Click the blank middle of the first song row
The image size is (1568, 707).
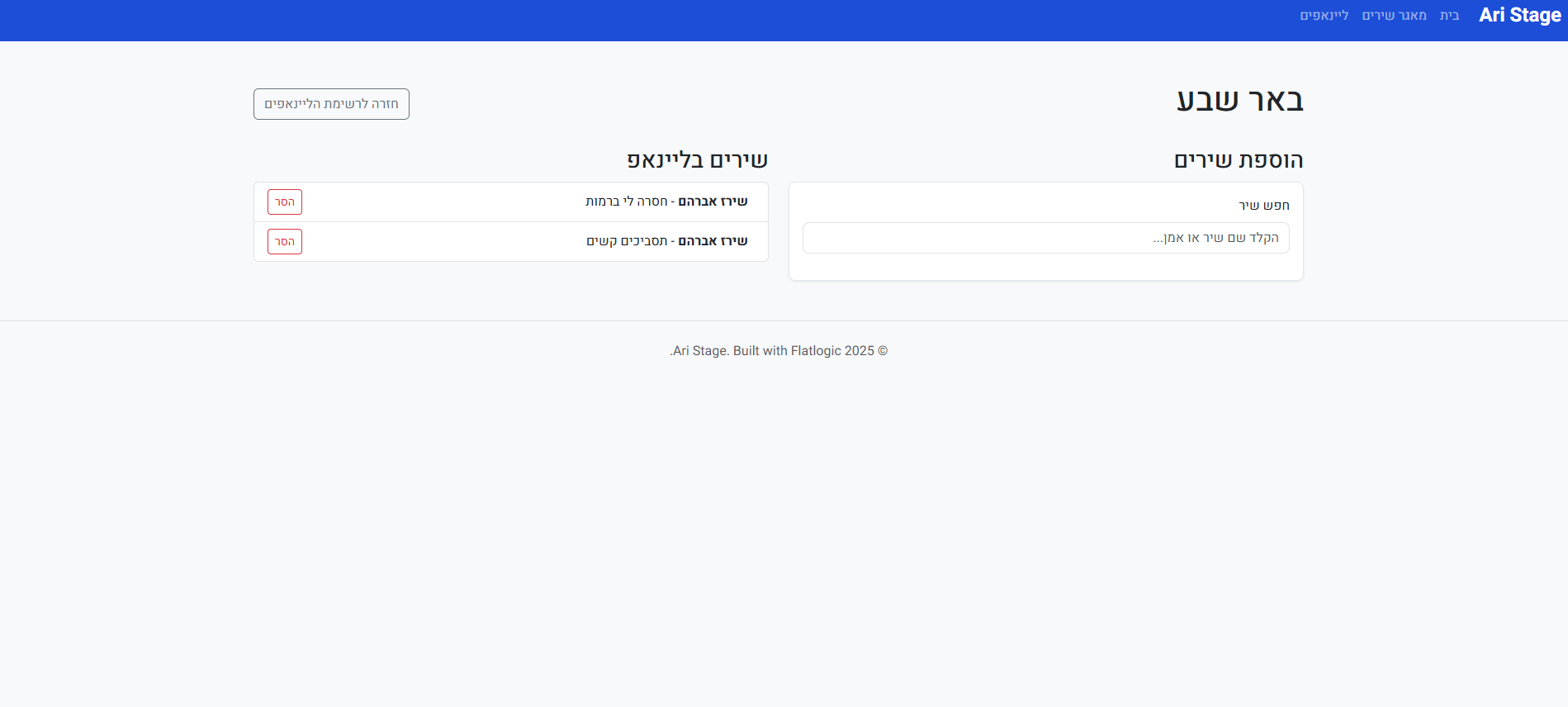coord(446,202)
